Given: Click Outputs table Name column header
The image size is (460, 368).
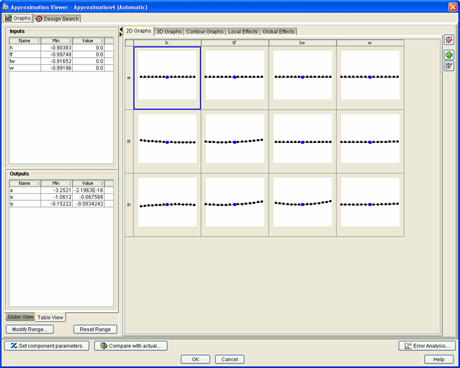Looking at the screenshot, I should coord(25,183).
